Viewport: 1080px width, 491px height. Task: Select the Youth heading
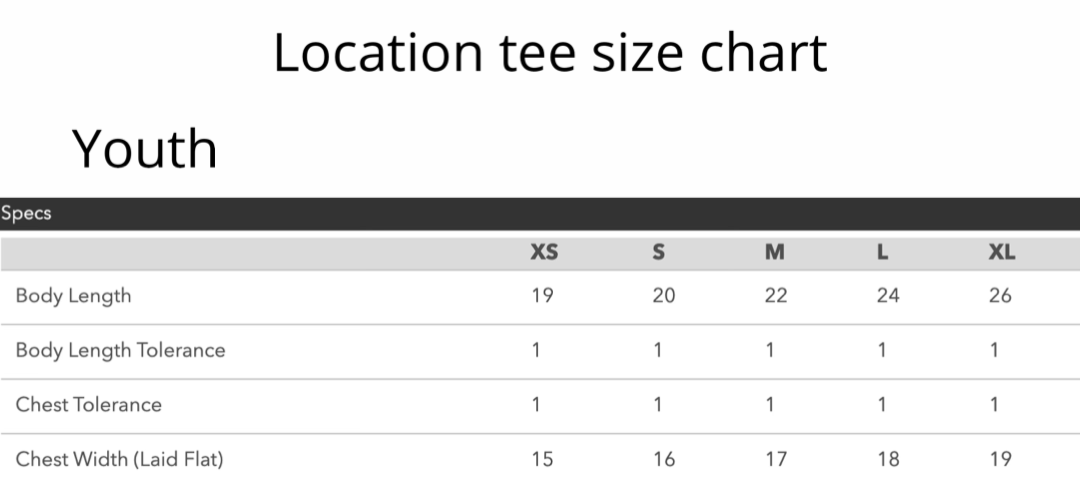(x=145, y=149)
